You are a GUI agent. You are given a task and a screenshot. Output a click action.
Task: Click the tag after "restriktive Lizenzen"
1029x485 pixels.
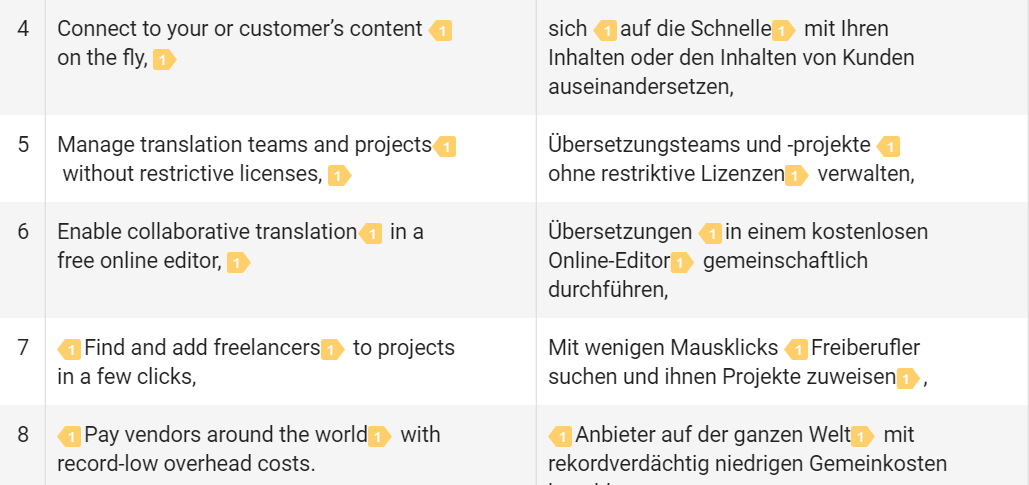[796, 176]
